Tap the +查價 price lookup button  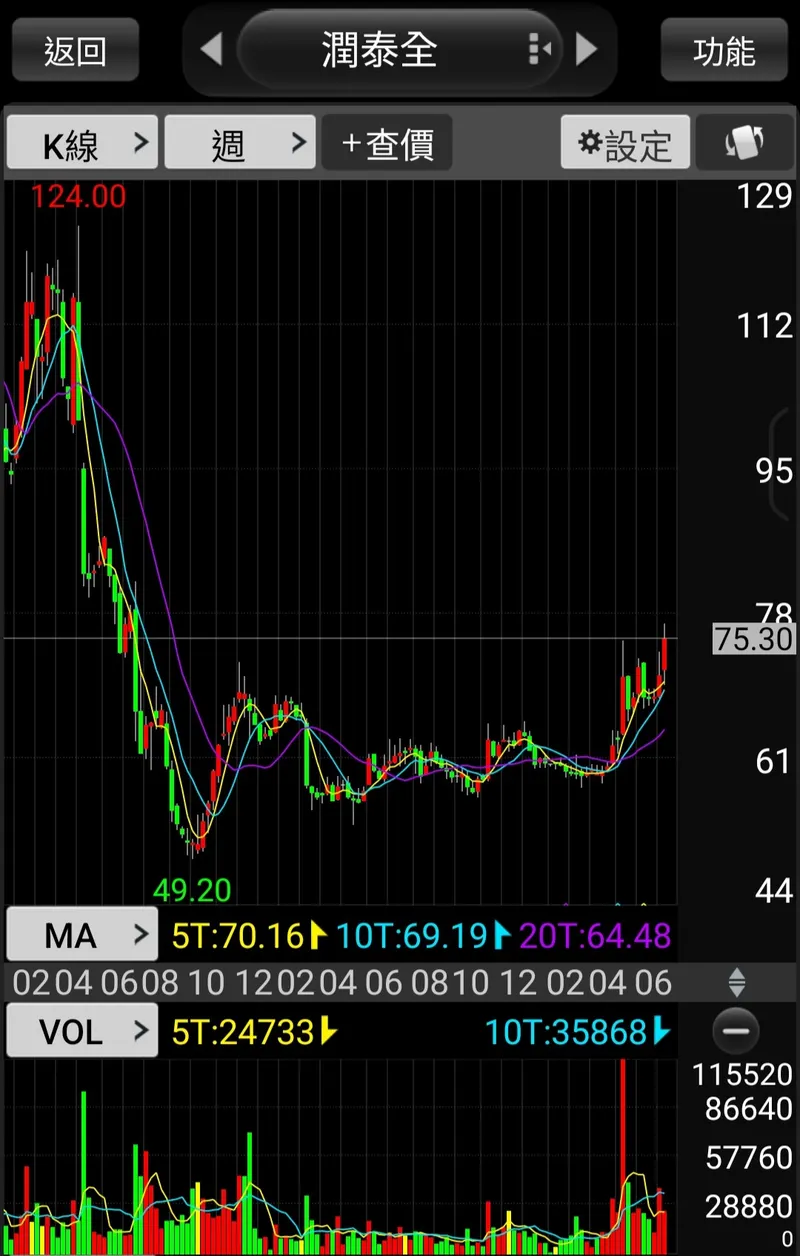[x=387, y=143]
